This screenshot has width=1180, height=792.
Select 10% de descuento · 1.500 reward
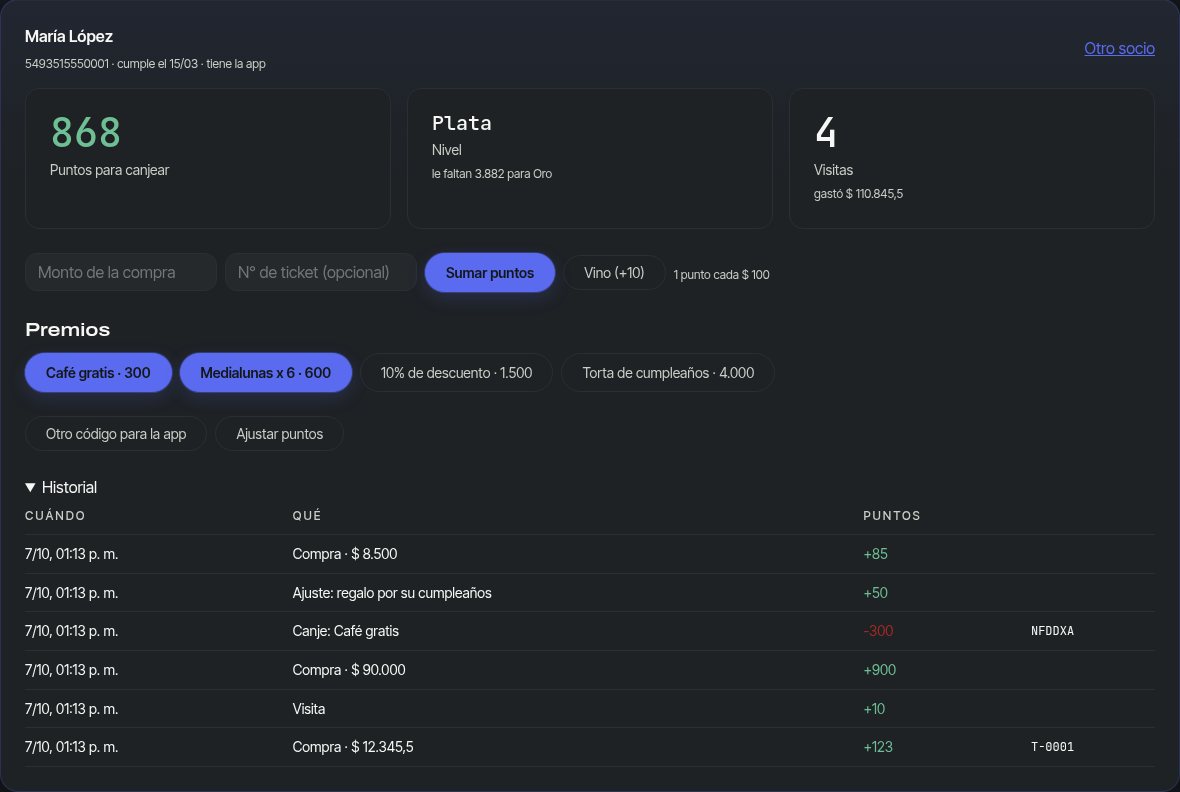pyautogui.click(x=456, y=373)
